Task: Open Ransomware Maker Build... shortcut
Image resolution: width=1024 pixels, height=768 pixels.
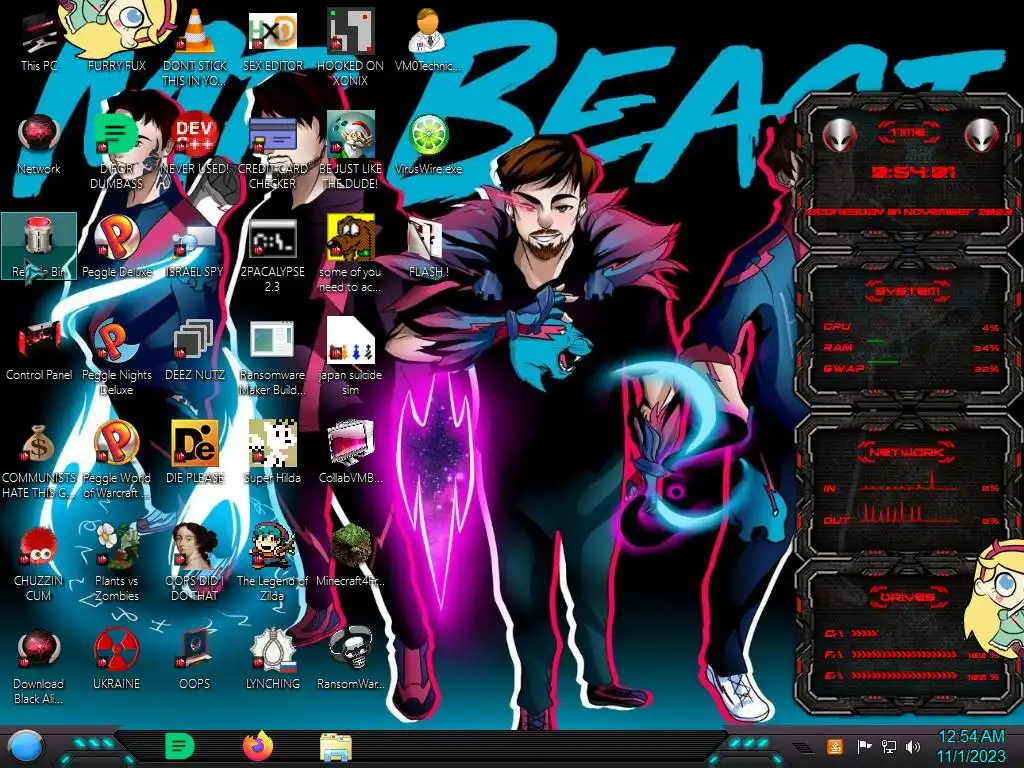Action: [272, 358]
